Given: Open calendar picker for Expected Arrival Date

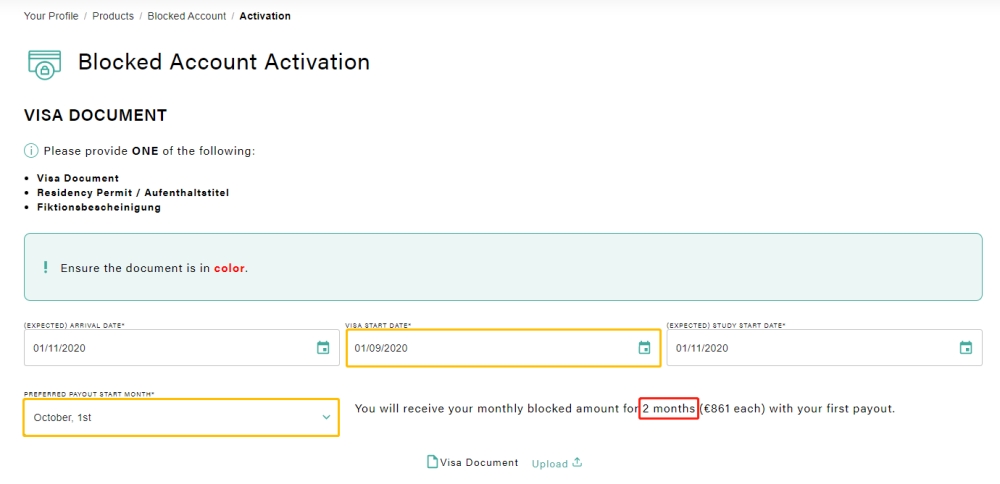Looking at the screenshot, I should click(x=323, y=348).
